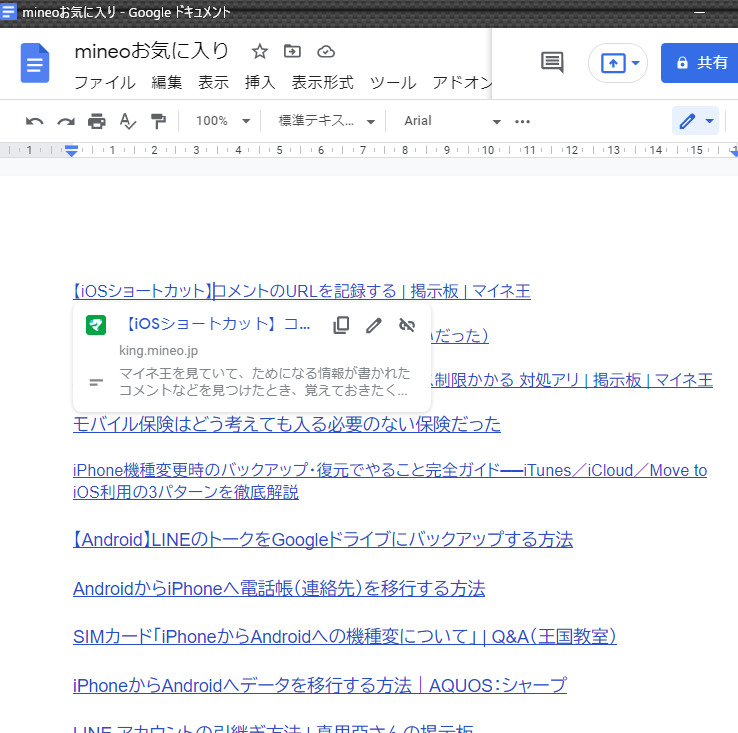Run the spell check tool
This screenshot has width=738, height=733.
pyautogui.click(x=127, y=121)
